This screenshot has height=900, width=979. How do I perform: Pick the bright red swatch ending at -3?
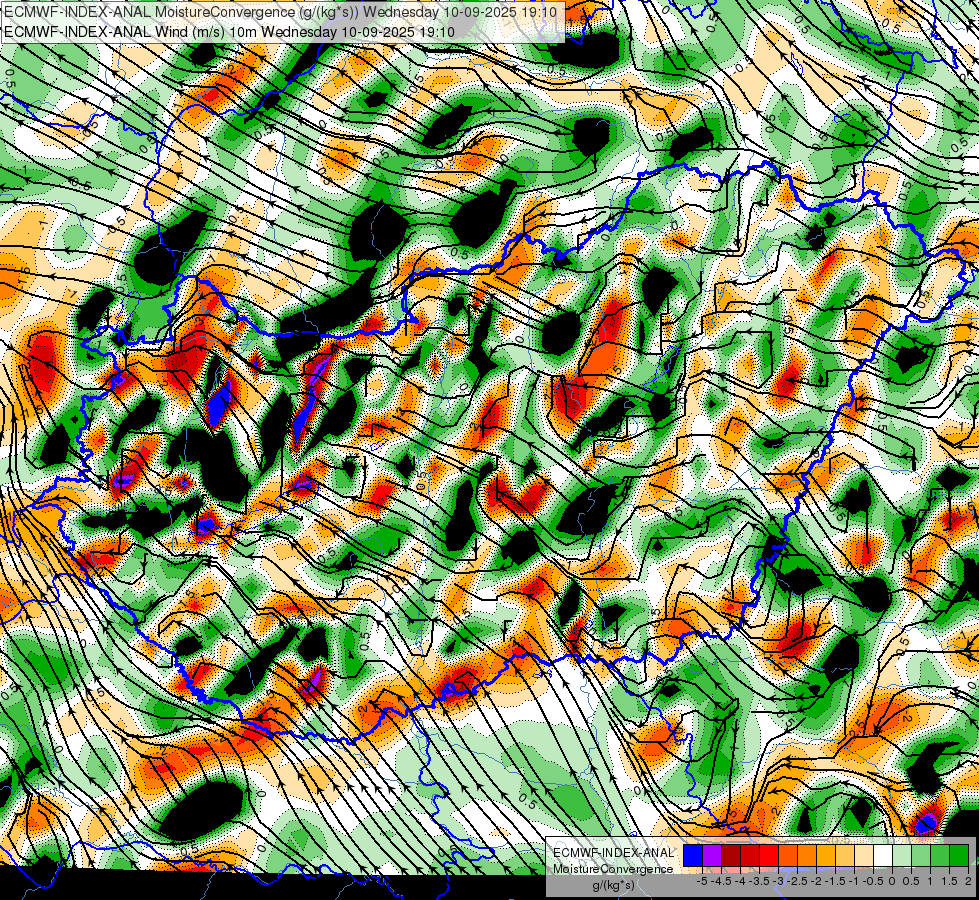click(x=769, y=856)
